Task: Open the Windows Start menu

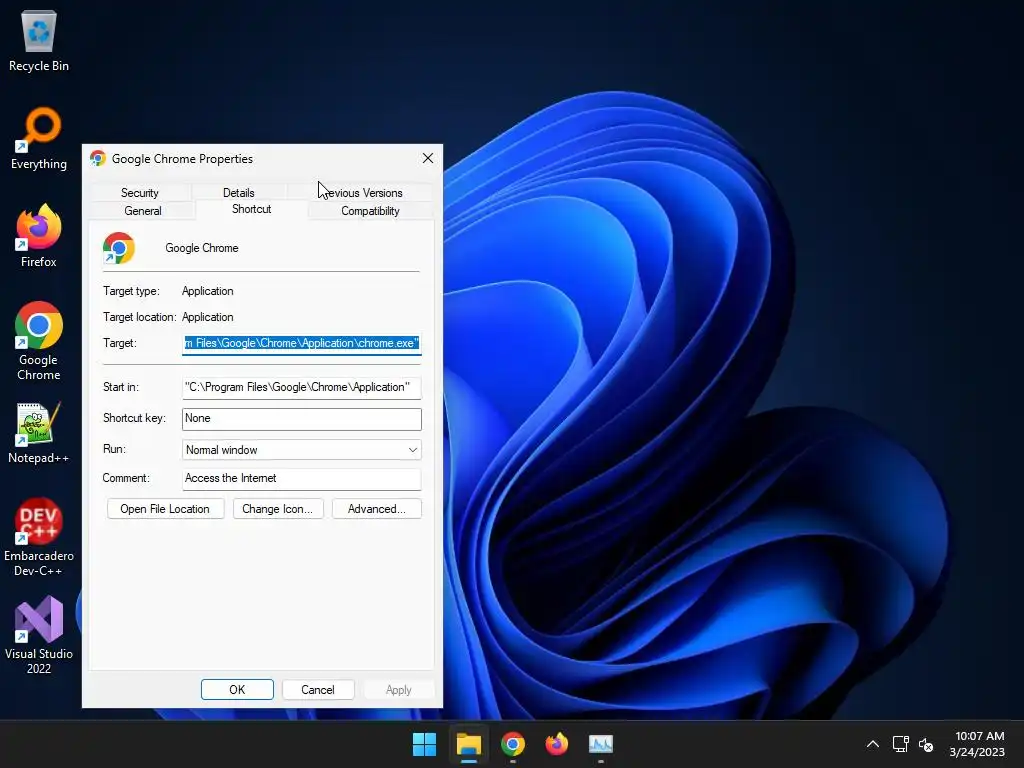Action: [424, 744]
